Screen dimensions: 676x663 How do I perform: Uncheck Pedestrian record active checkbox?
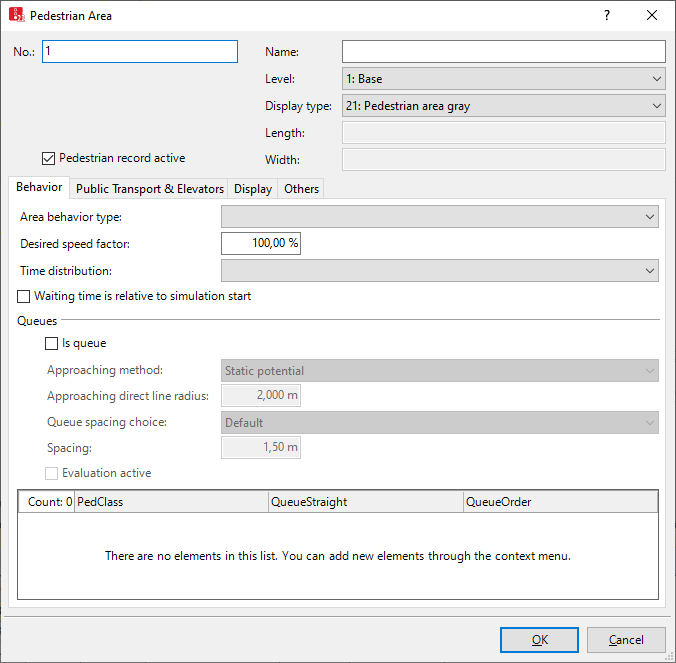pyautogui.click(x=49, y=158)
